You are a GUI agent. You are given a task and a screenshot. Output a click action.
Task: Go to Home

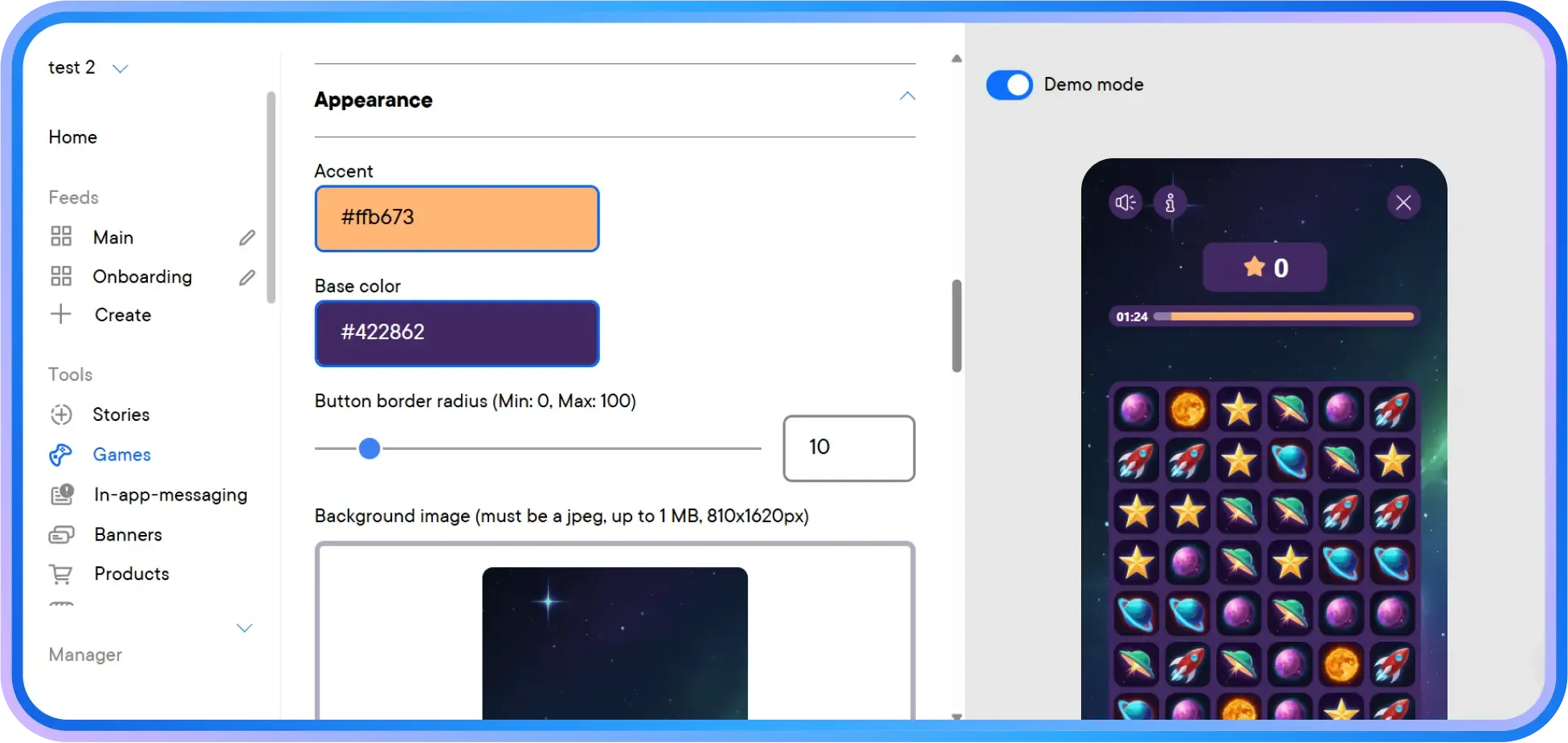tap(72, 137)
